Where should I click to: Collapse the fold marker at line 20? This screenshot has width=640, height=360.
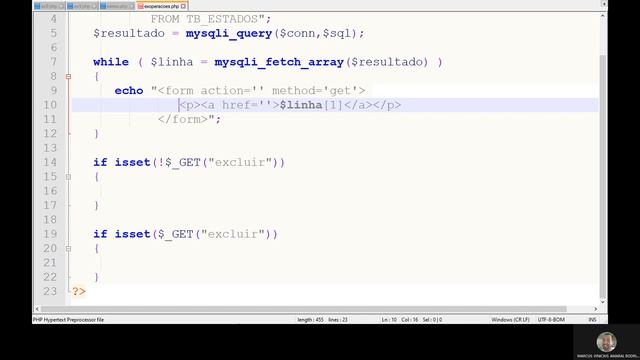[69, 249]
